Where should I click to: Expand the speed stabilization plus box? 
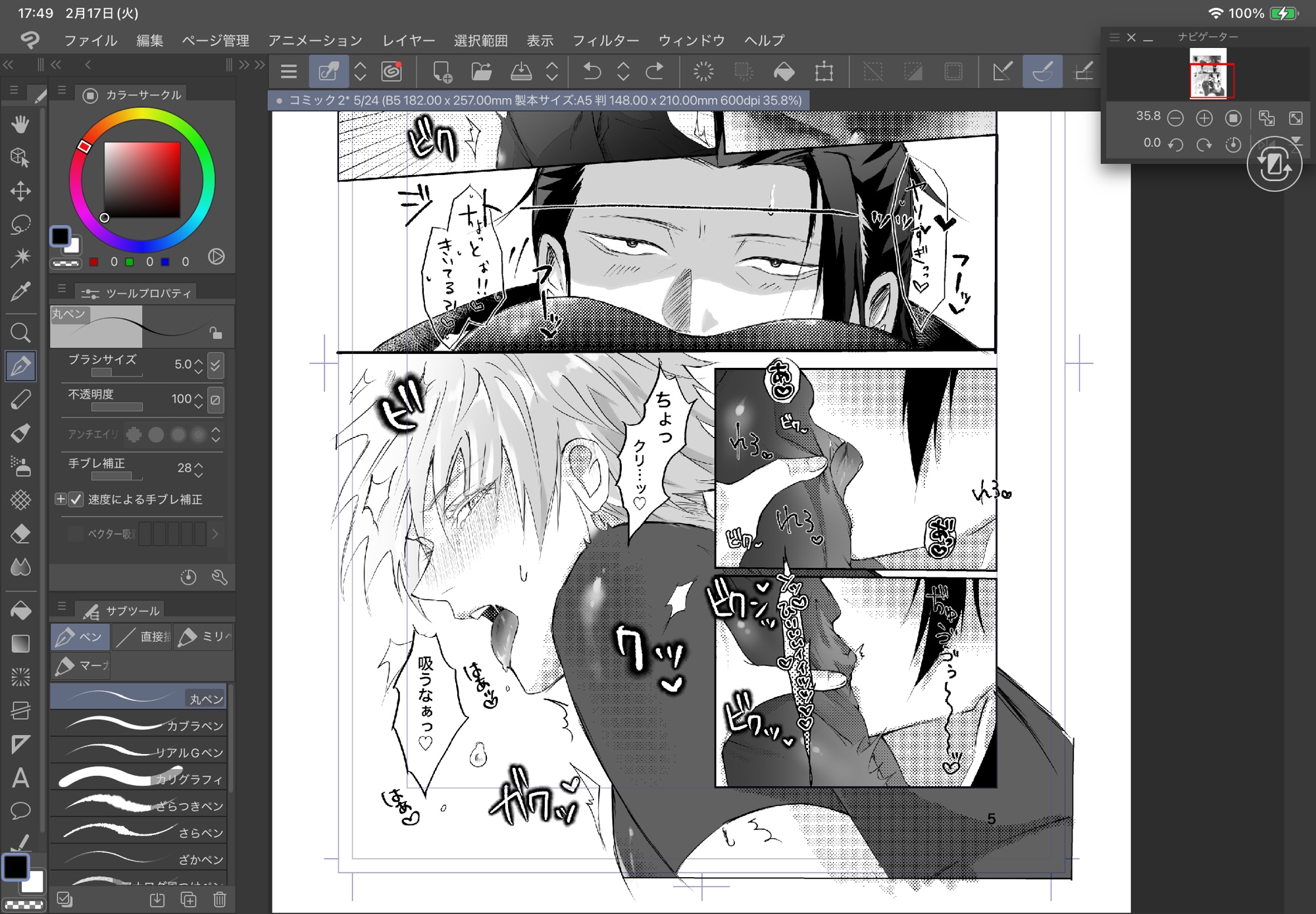61,499
